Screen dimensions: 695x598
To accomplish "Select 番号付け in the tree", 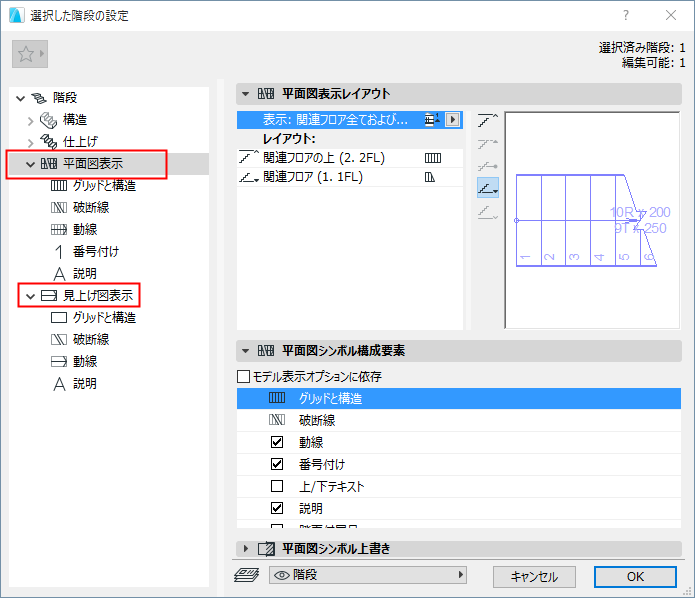I will point(96,251).
